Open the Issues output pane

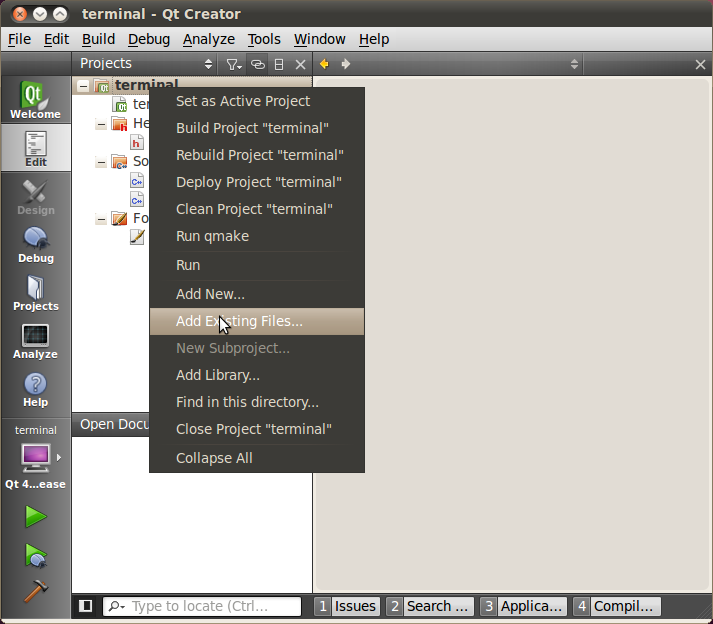point(347,606)
